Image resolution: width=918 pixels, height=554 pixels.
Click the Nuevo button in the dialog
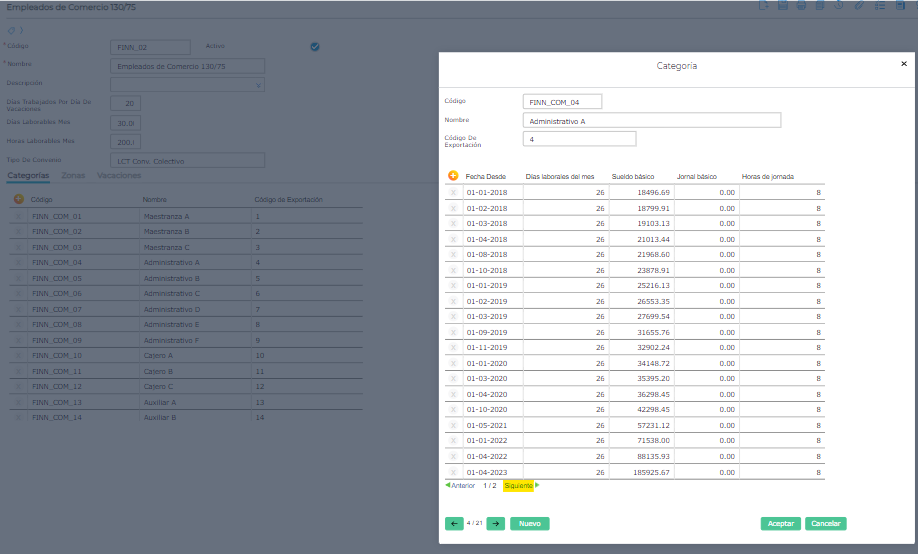tap(529, 523)
